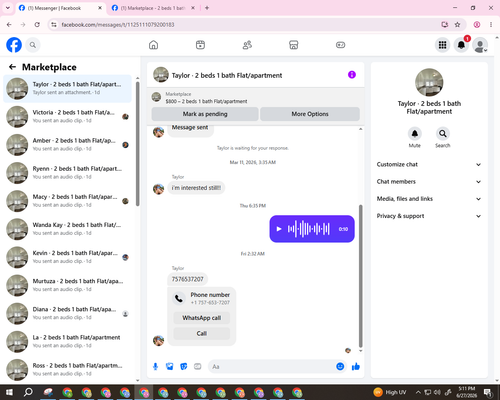Go back in browser history

[9, 25]
